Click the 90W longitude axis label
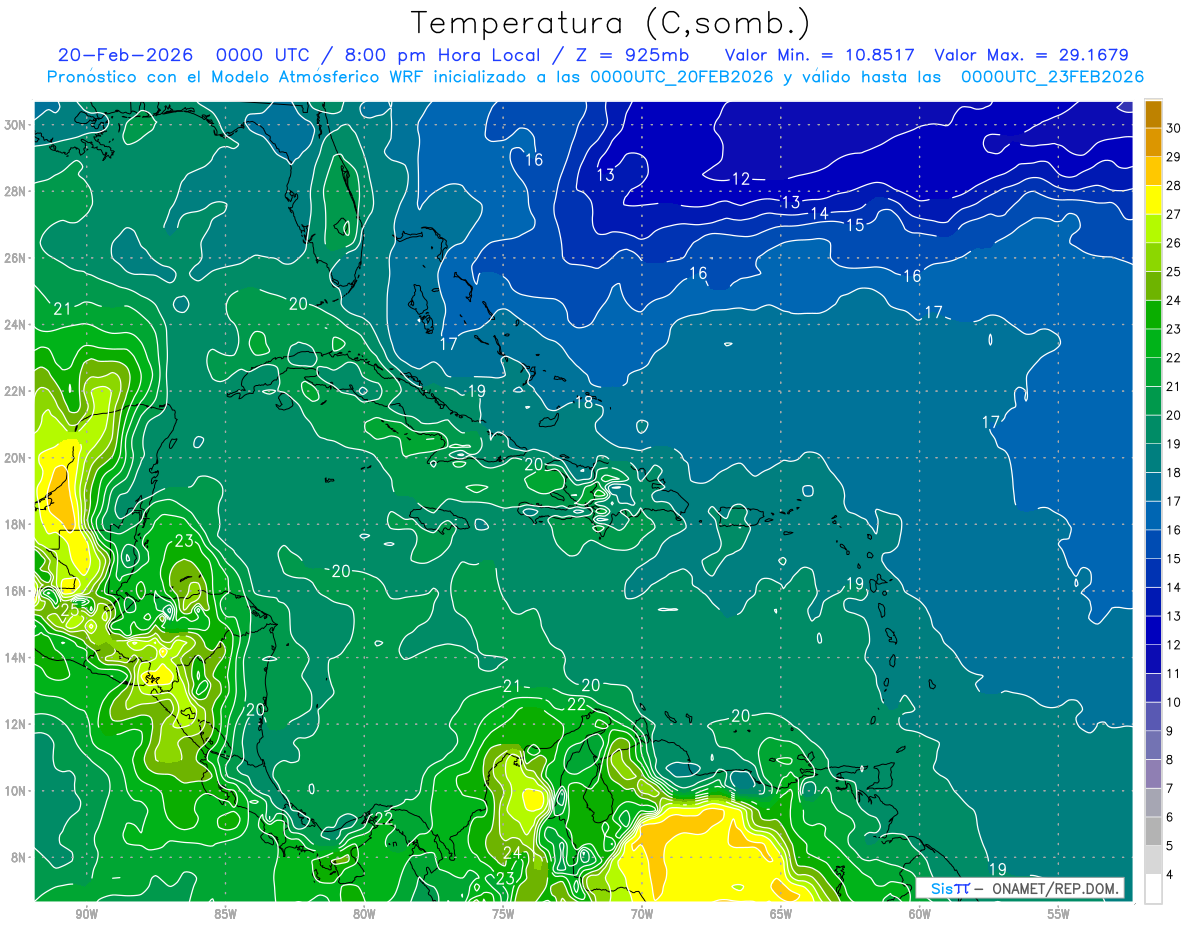 point(86,914)
